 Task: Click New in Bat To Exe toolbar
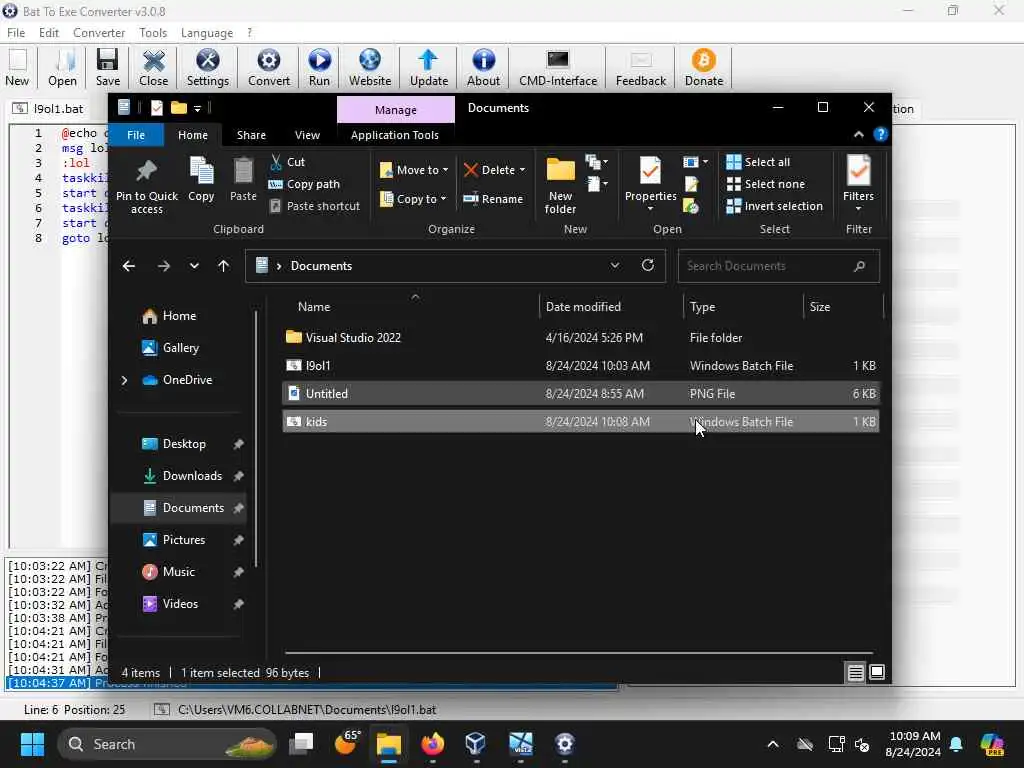pos(17,68)
